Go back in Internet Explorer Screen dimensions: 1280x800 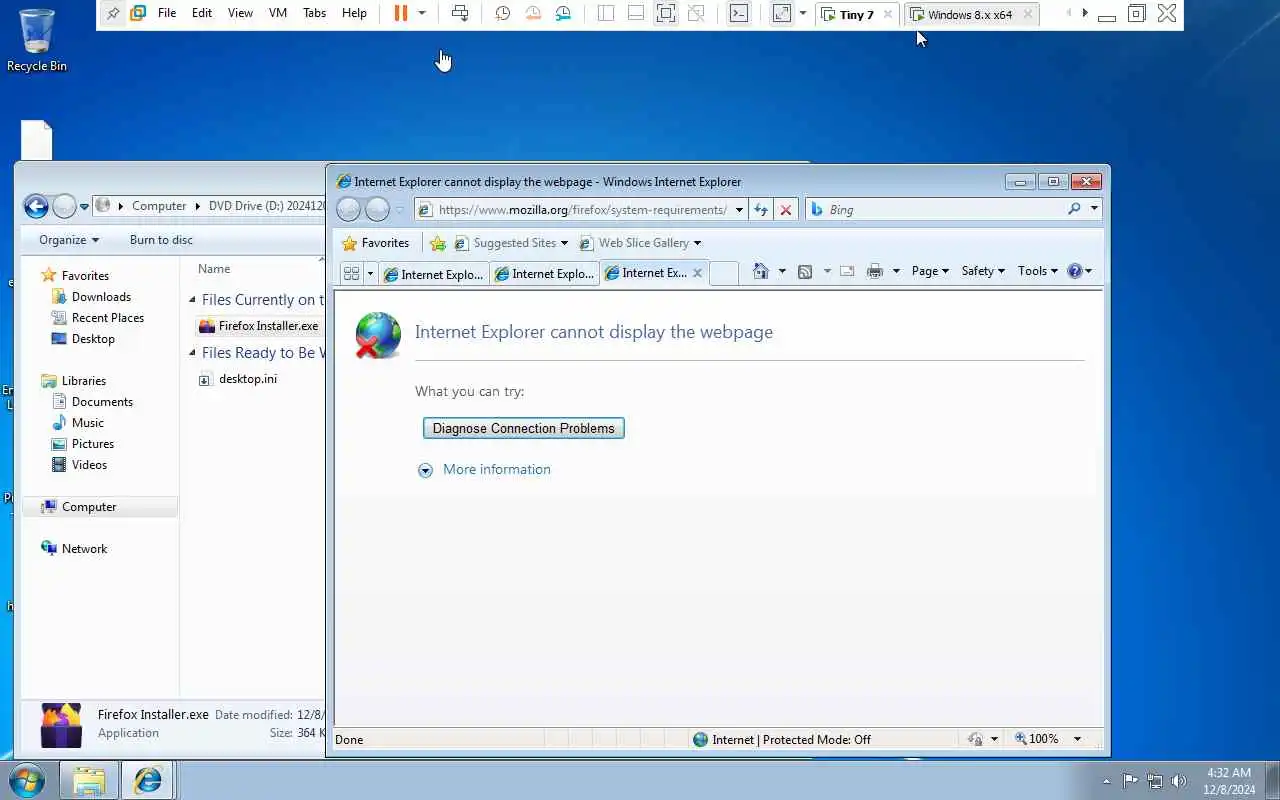tap(348, 209)
